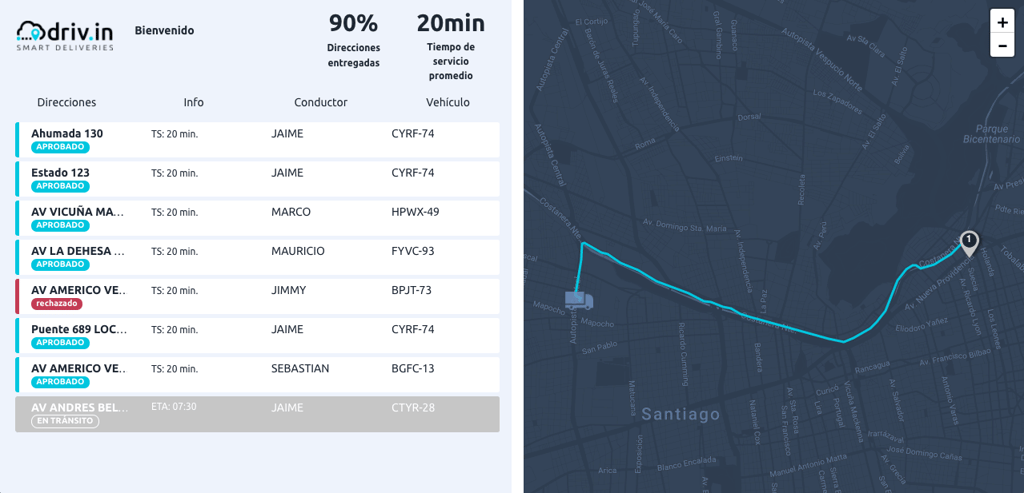
Task: Select the AV LA DEHESA delivery row
Action: (x=257, y=257)
